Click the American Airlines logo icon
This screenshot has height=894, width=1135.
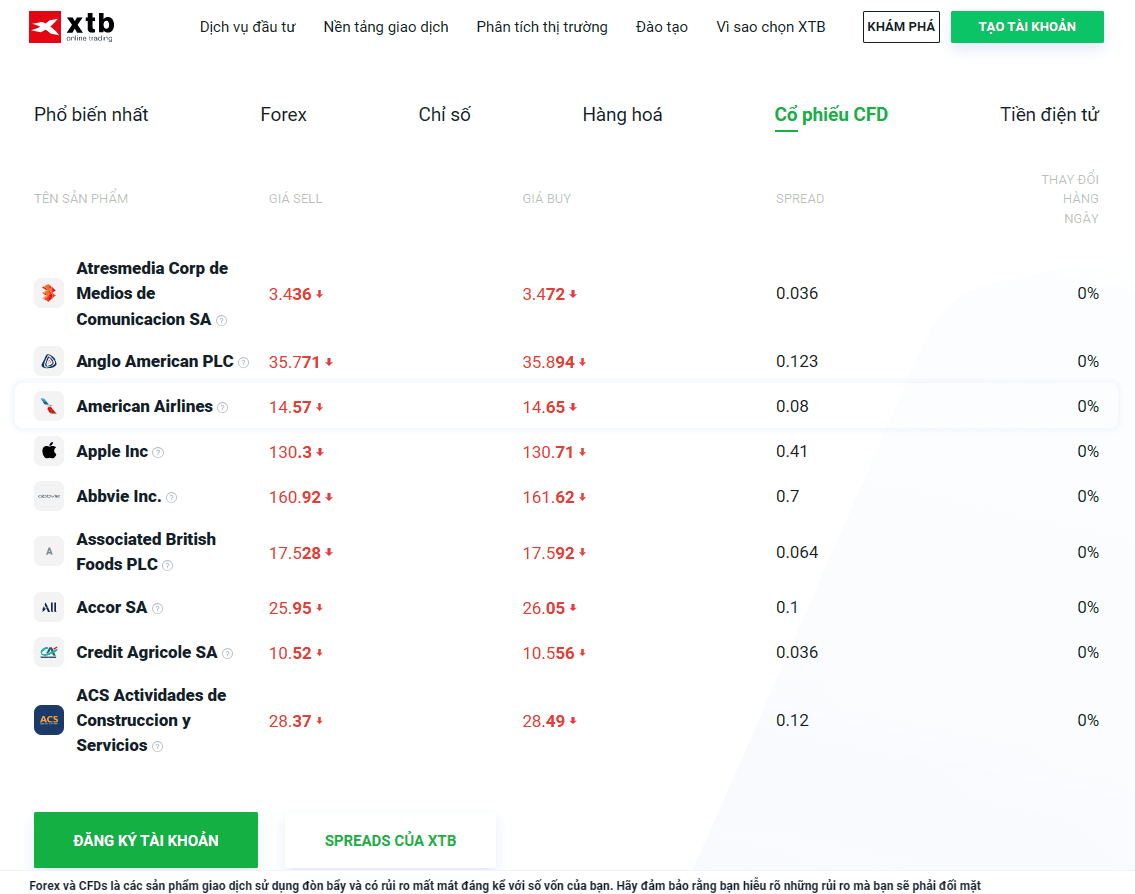click(x=48, y=406)
